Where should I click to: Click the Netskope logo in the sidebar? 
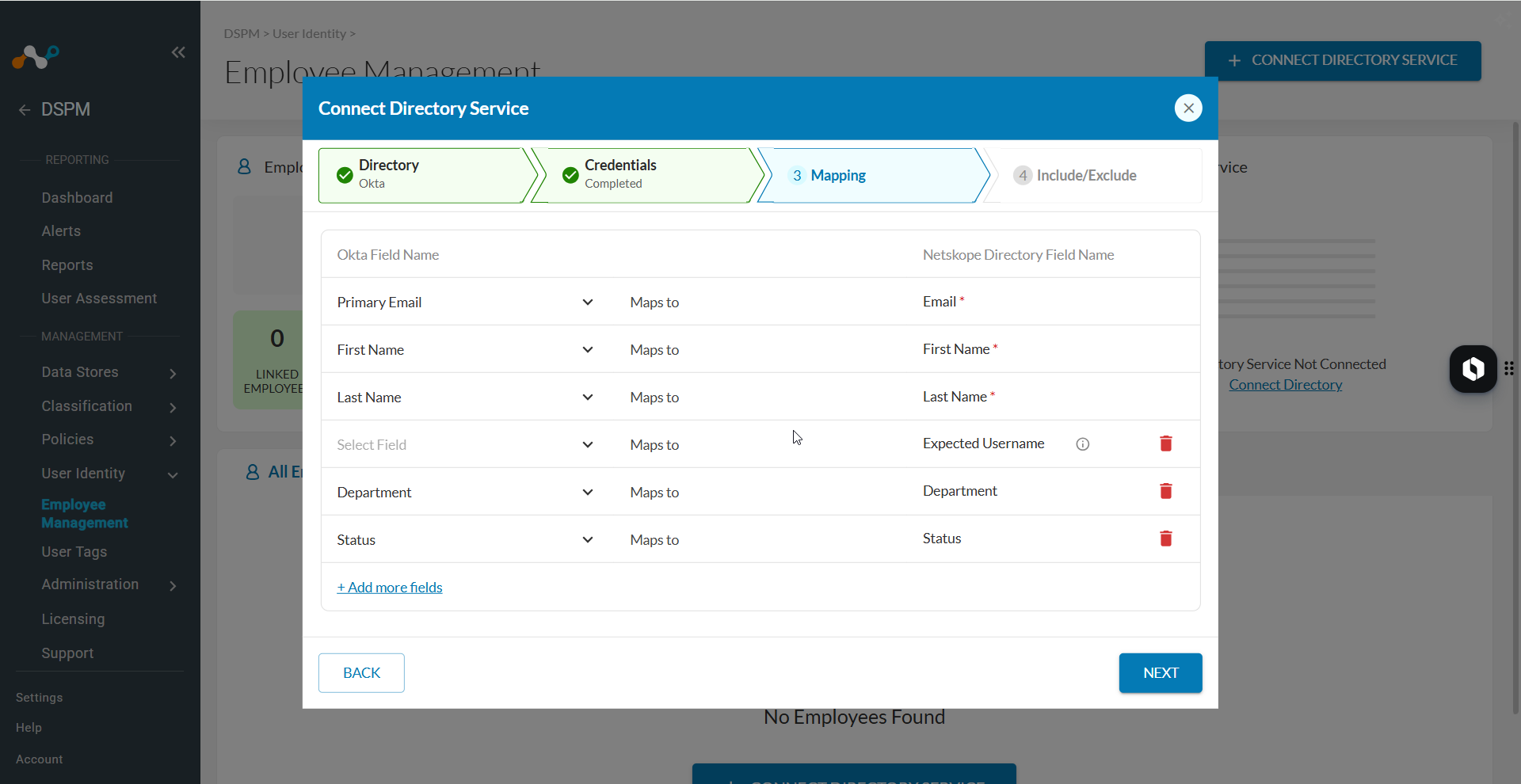click(x=36, y=56)
